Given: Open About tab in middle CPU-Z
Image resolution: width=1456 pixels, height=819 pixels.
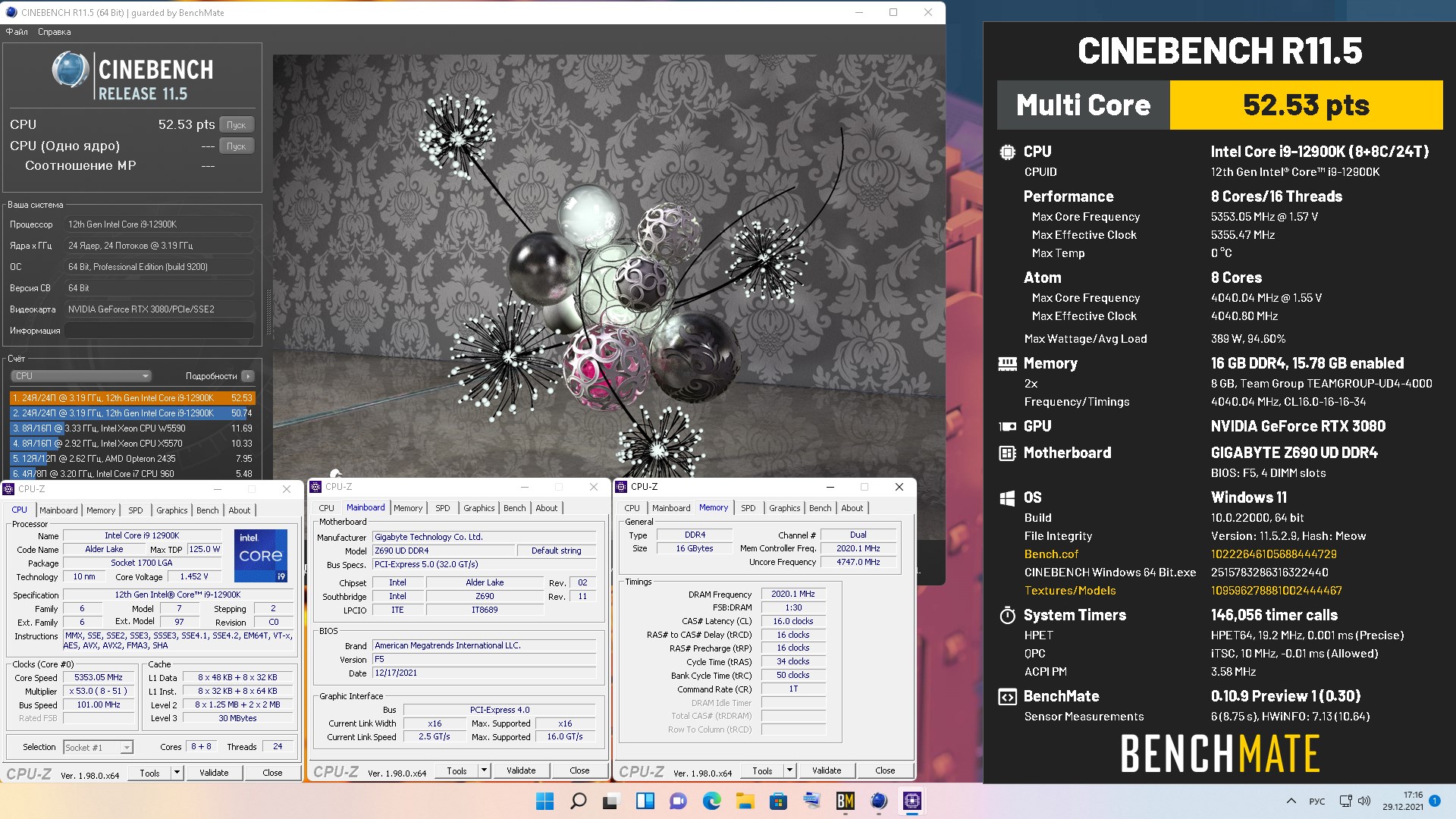Looking at the screenshot, I should pyautogui.click(x=547, y=508).
